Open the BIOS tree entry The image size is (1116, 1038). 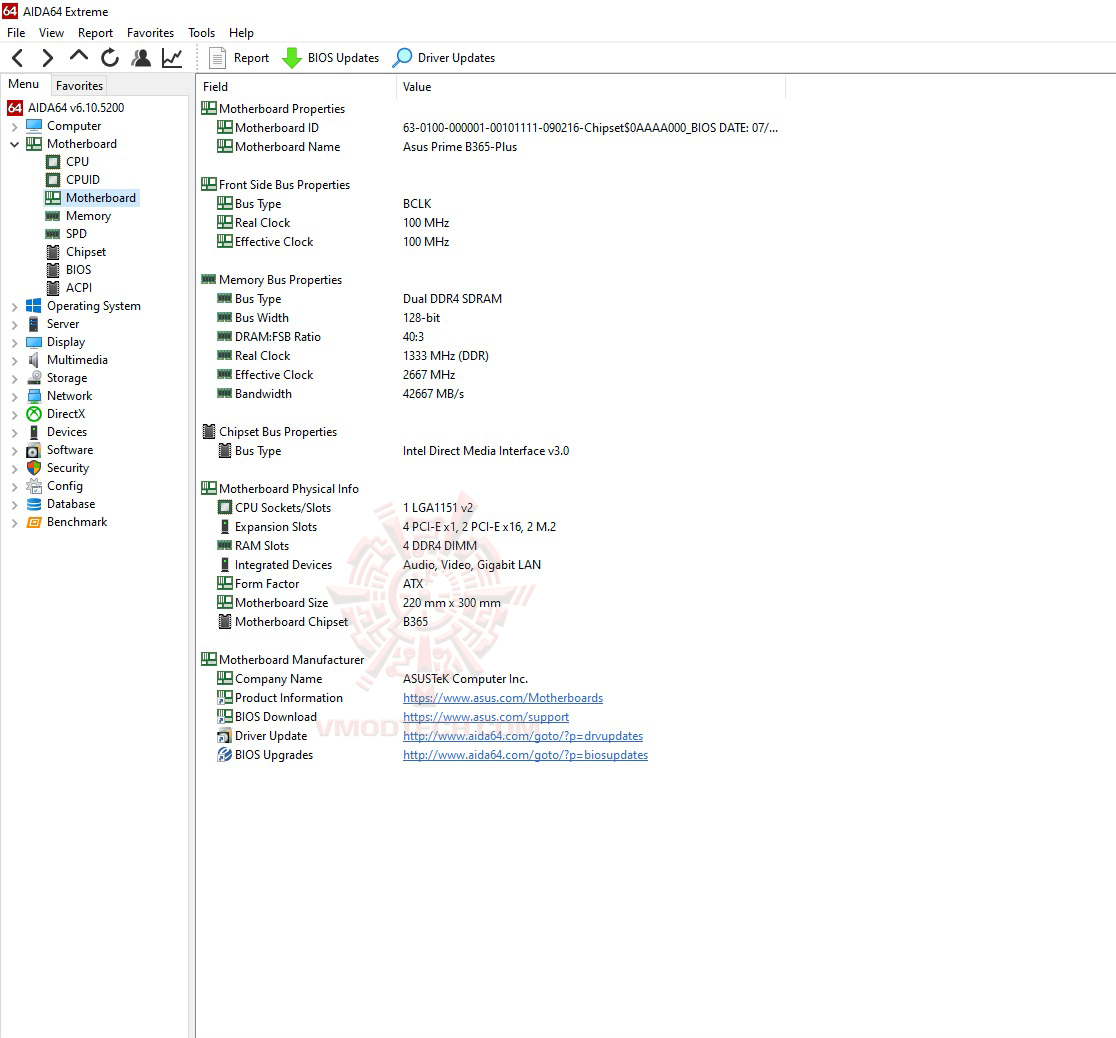pos(78,270)
